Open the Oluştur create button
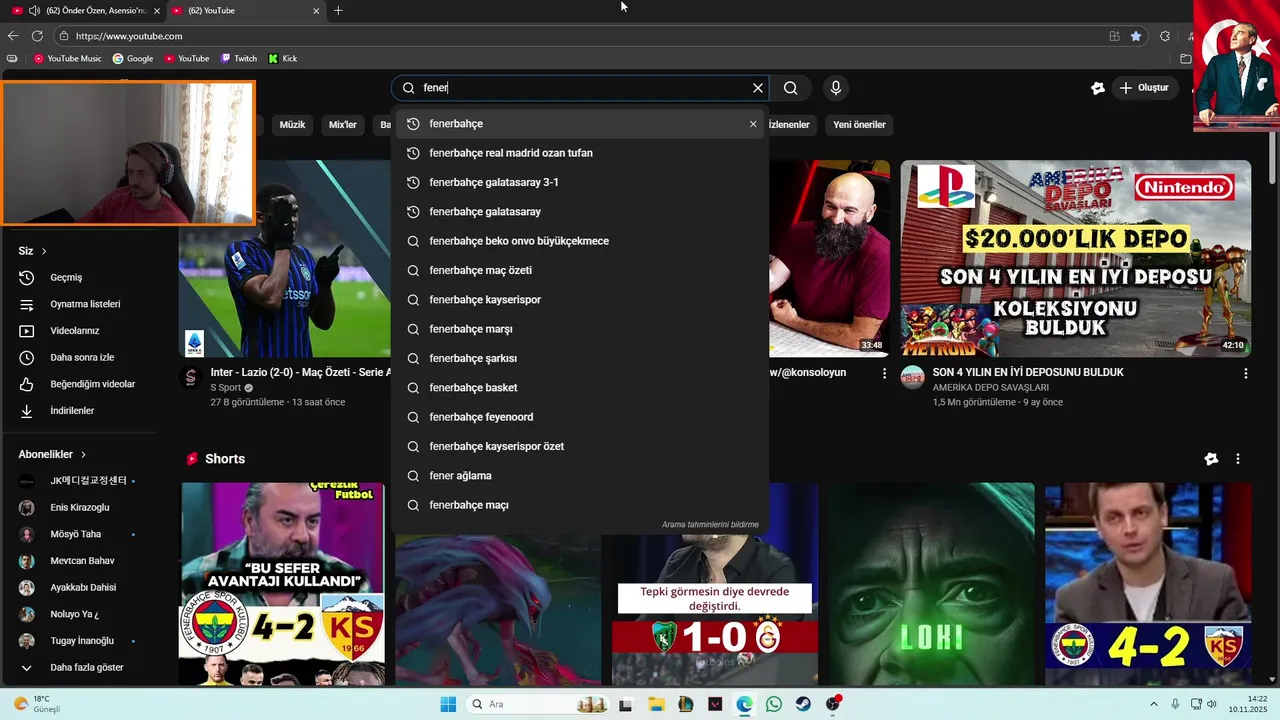 (x=1144, y=88)
